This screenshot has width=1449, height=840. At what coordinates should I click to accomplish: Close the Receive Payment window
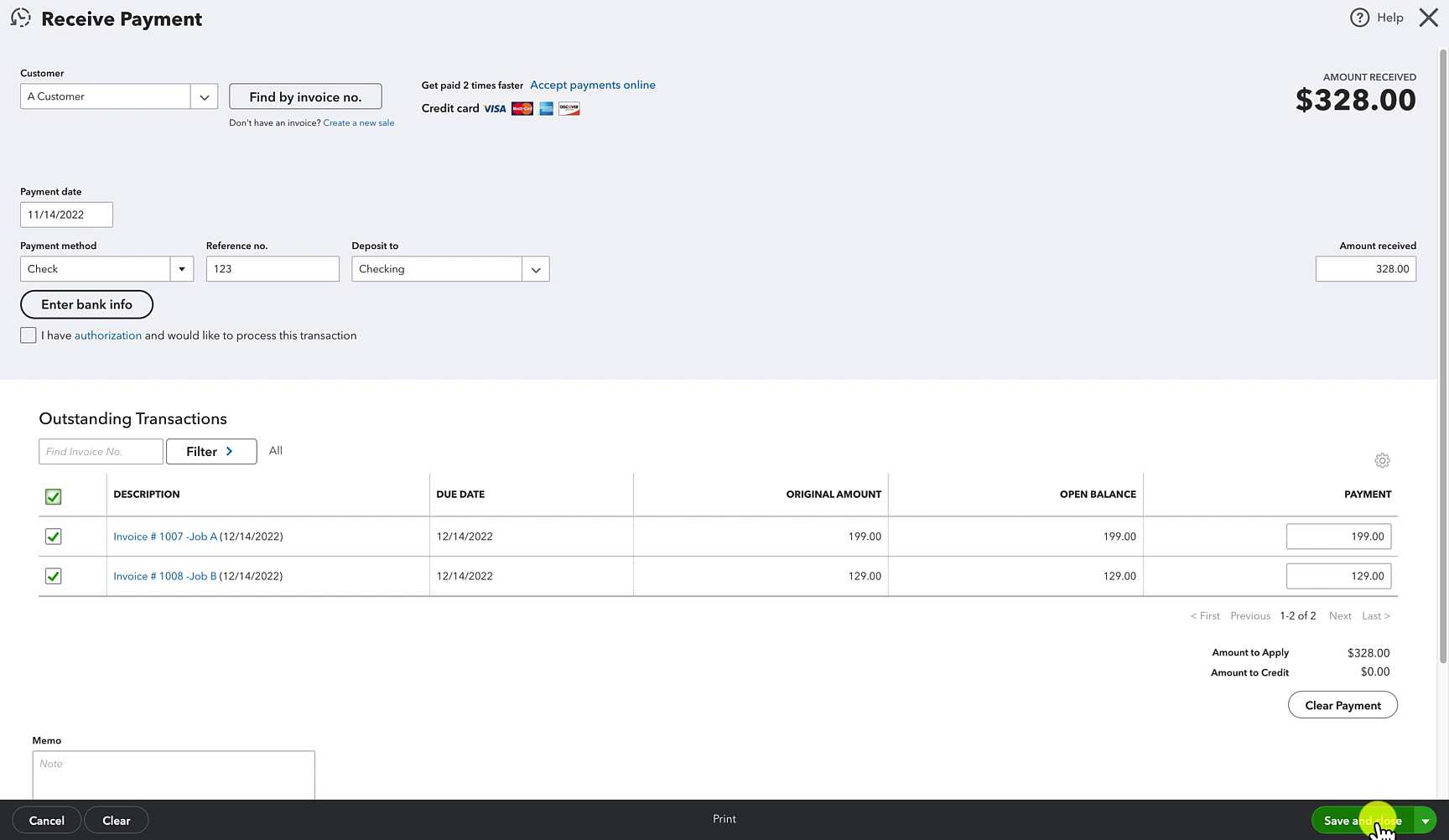click(x=1428, y=18)
